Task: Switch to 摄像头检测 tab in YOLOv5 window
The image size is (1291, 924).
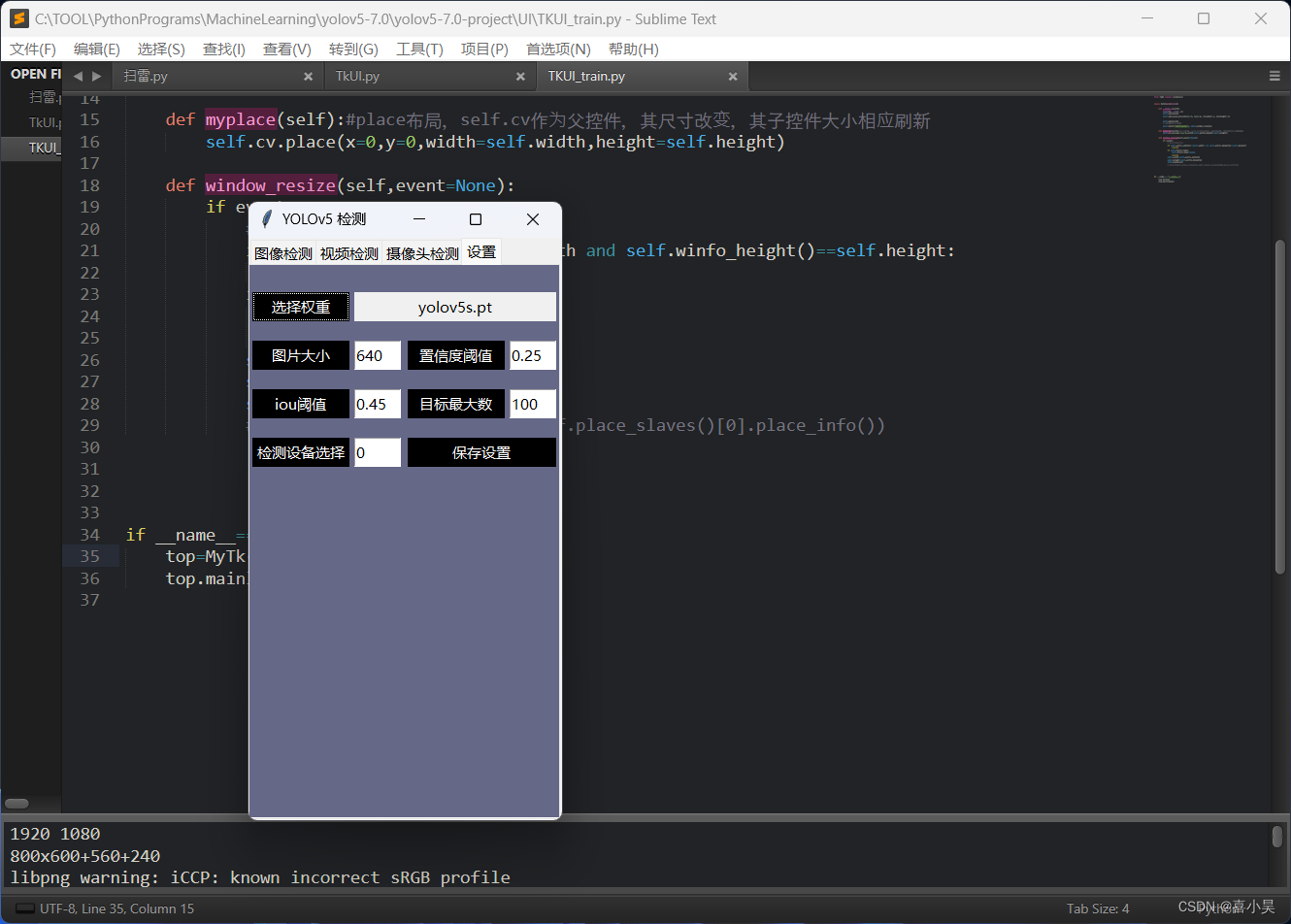Action: tap(422, 253)
